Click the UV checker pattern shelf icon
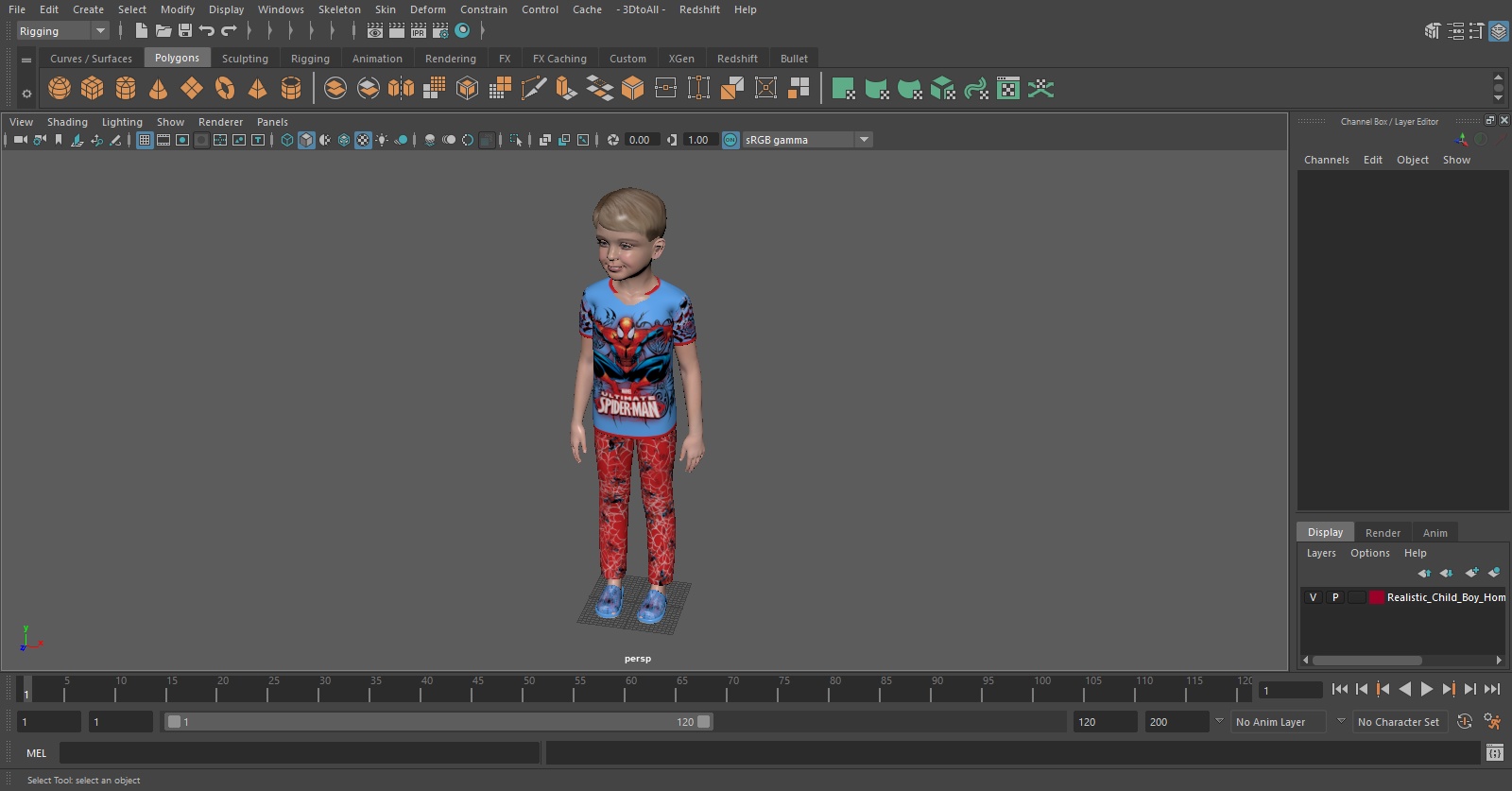Image resolution: width=1512 pixels, height=791 pixels. (1008, 89)
